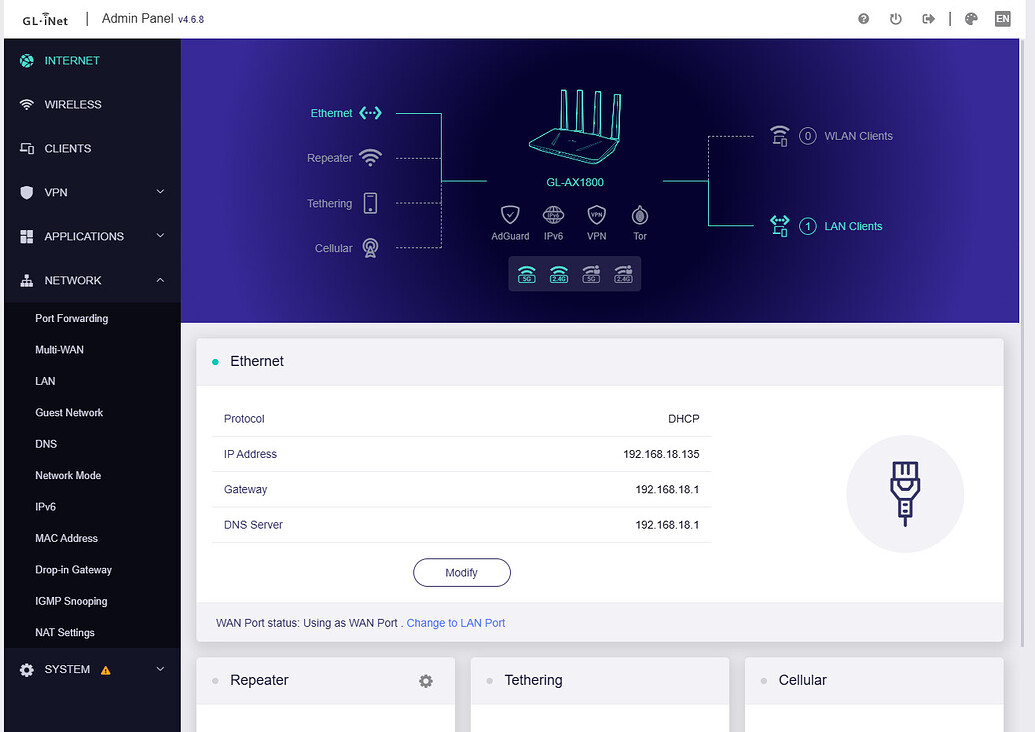
Task: Click the Tethering phone icon in diagram
Action: coord(370,203)
